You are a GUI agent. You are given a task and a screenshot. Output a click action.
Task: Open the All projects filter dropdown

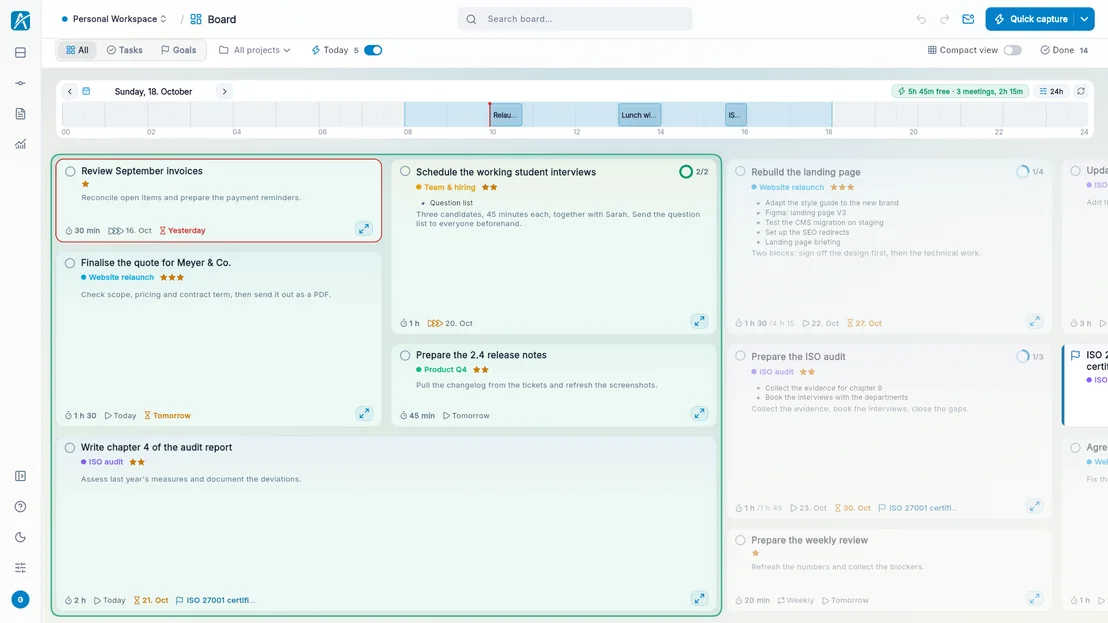pyautogui.click(x=254, y=50)
